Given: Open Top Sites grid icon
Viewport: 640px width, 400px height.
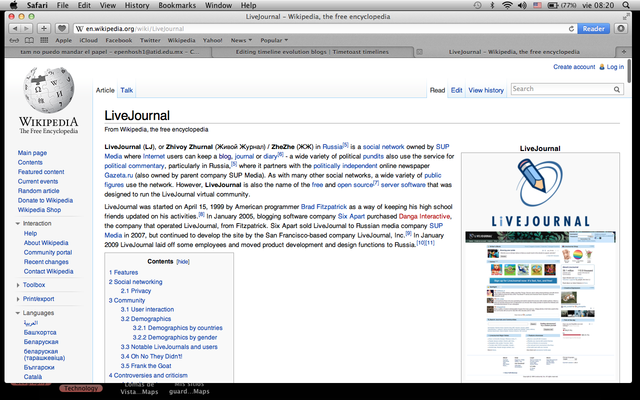Looking at the screenshot, I should pyautogui.click(x=44, y=40).
